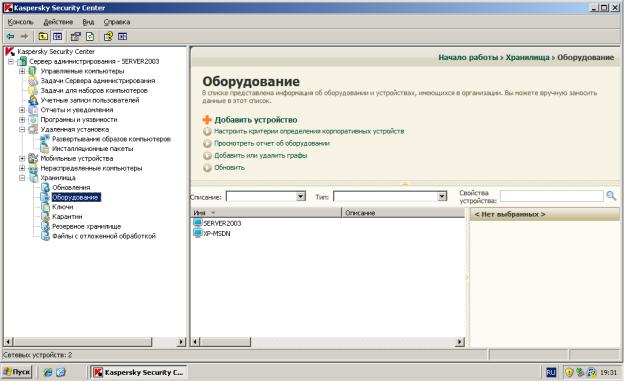
Task: Open the Действие menu
Action: tap(58, 22)
